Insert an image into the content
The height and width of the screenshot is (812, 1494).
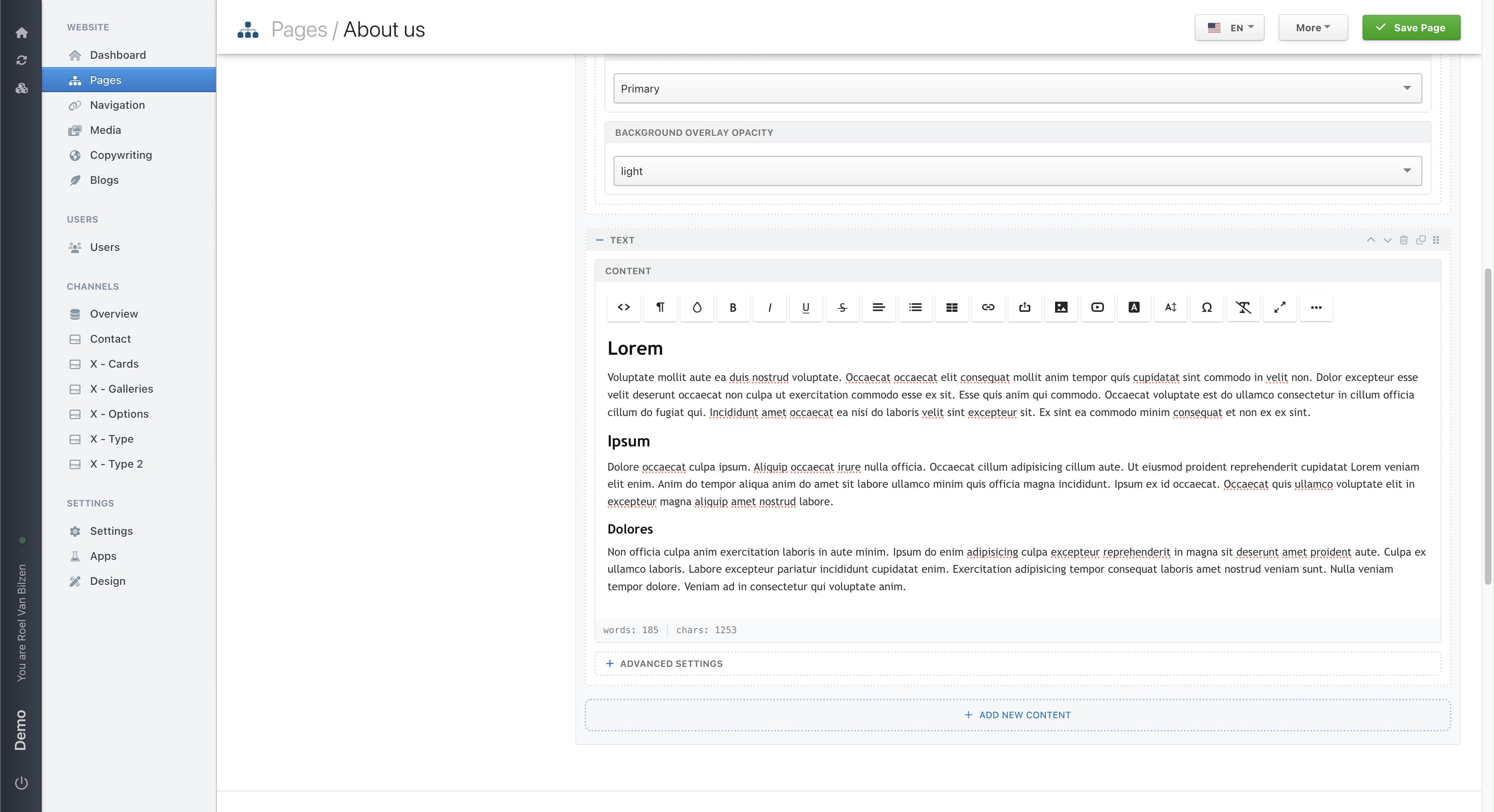[x=1061, y=307]
